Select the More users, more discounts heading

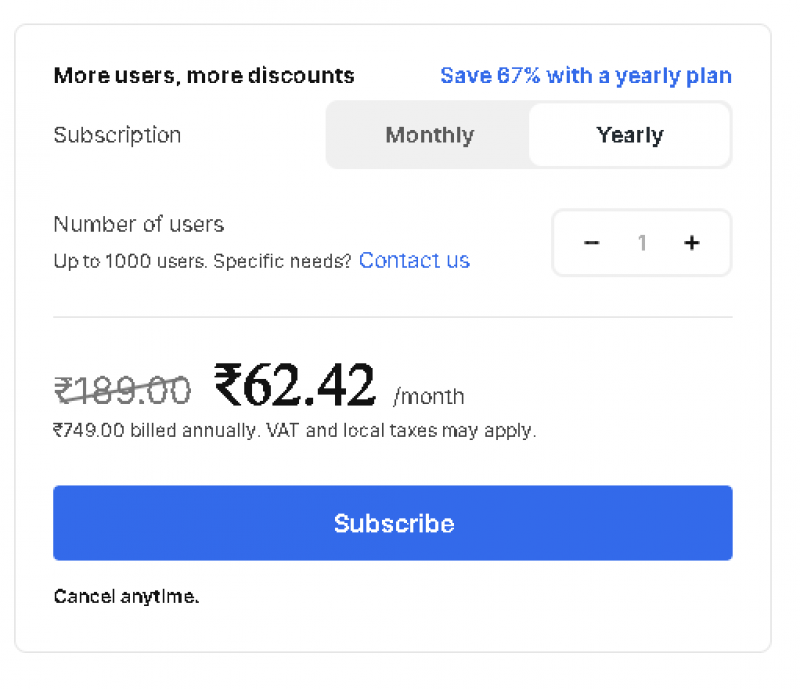point(204,75)
